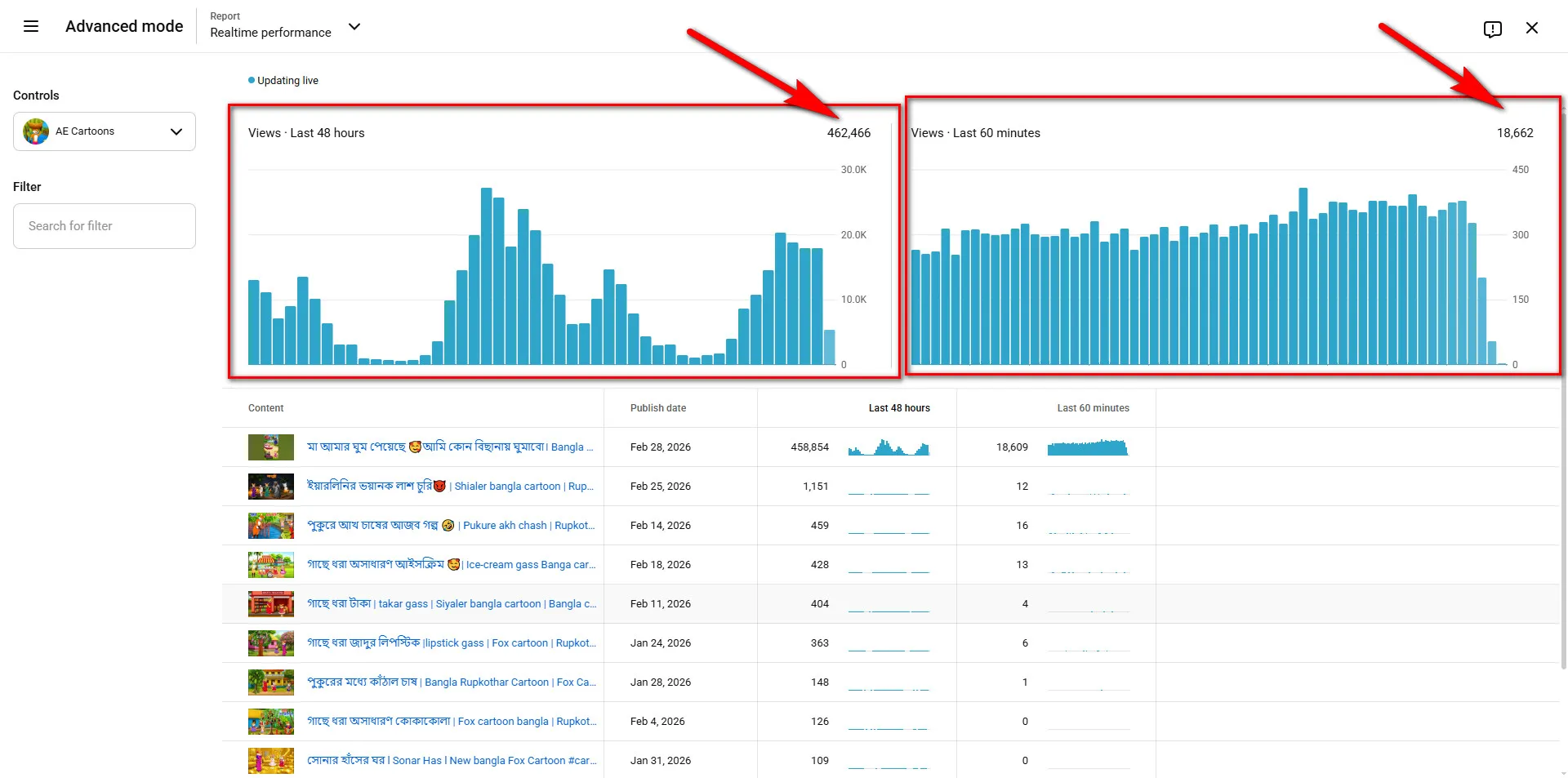Click the Search for filter field
This screenshot has width=1568, height=778.
click(105, 226)
